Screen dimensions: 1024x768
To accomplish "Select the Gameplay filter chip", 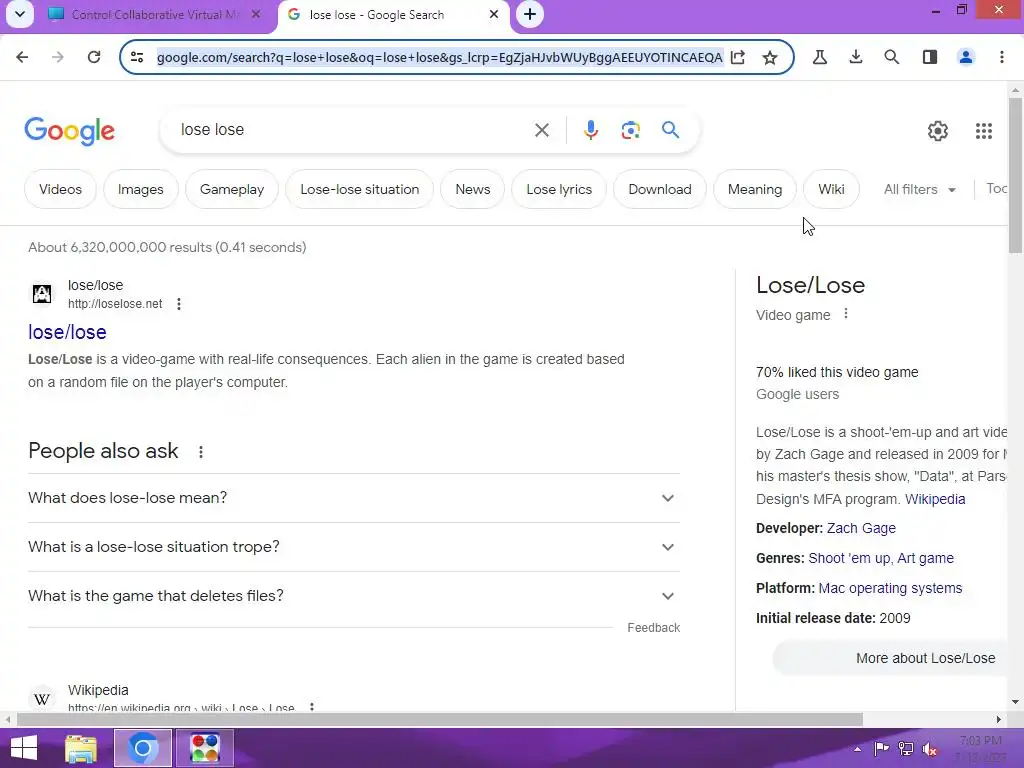I will tap(232, 189).
